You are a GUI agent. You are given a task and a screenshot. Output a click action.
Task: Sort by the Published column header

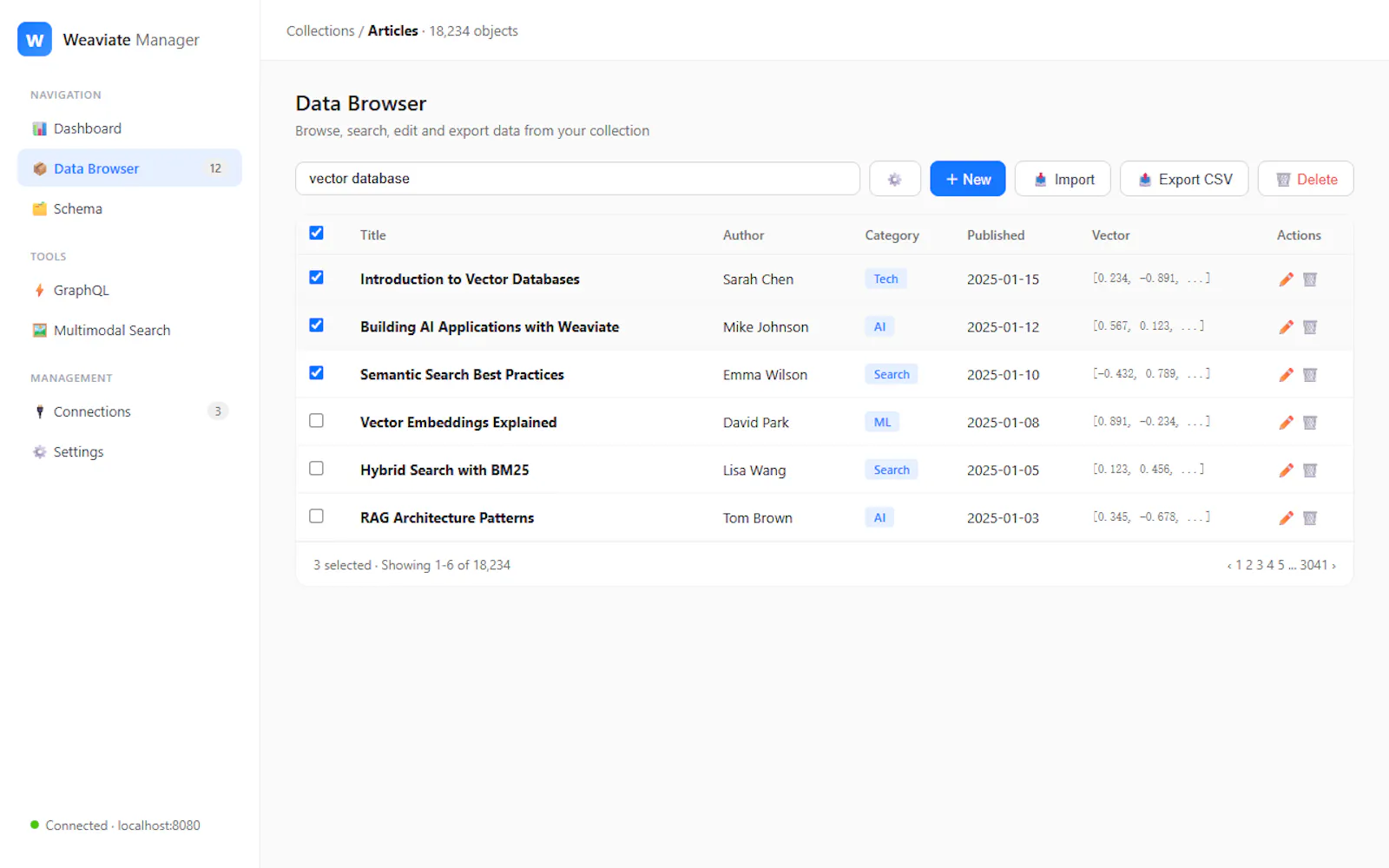tap(996, 235)
